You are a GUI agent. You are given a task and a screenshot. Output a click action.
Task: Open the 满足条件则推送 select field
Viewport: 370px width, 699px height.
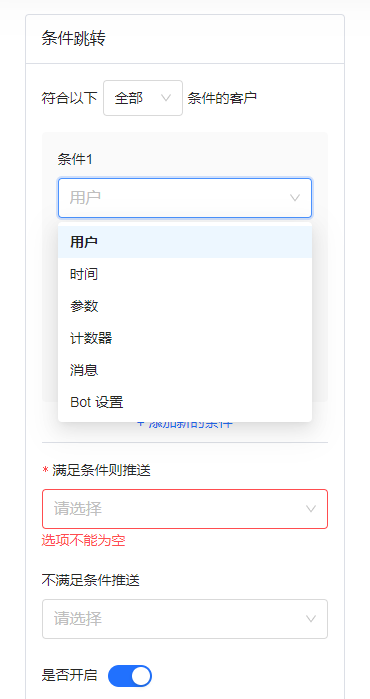tap(185, 509)
